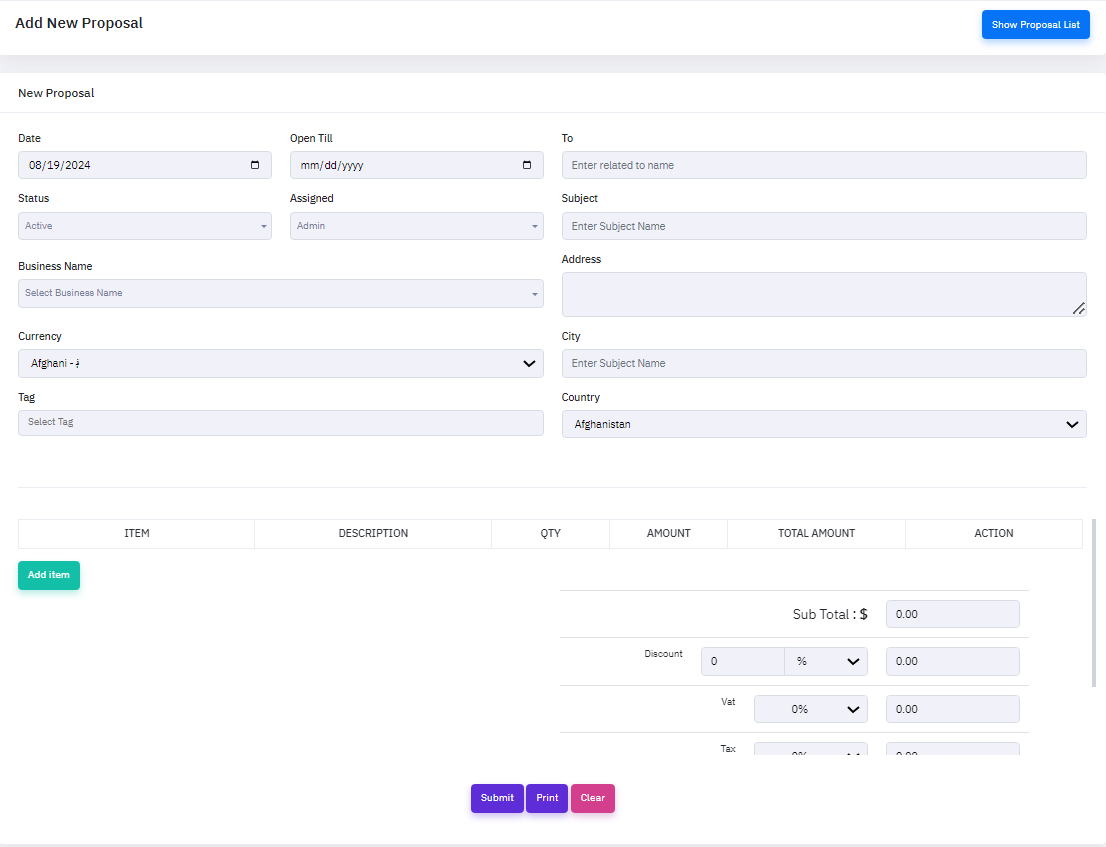Screen dimensions: 1106x847
Task: Open the Open Till calendar picker icon
Action: click(x=527, y=165)
